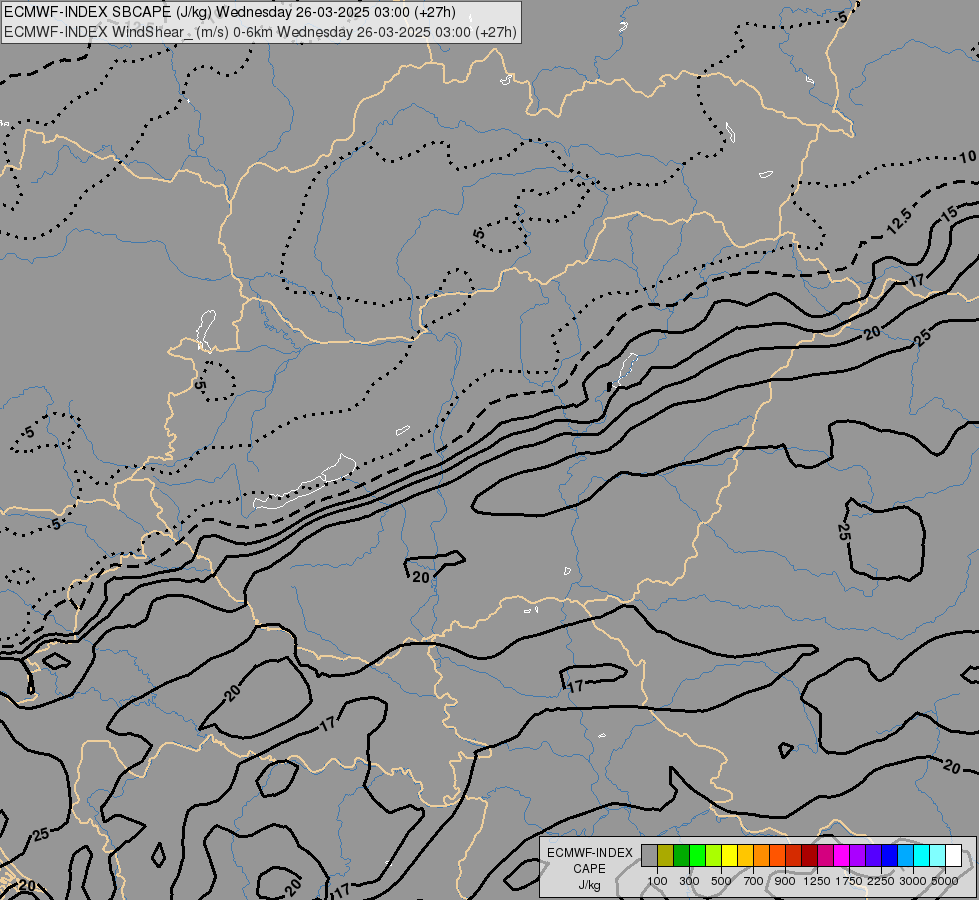
Task: Click the 900 legend tick label
Action: point(785,881)
